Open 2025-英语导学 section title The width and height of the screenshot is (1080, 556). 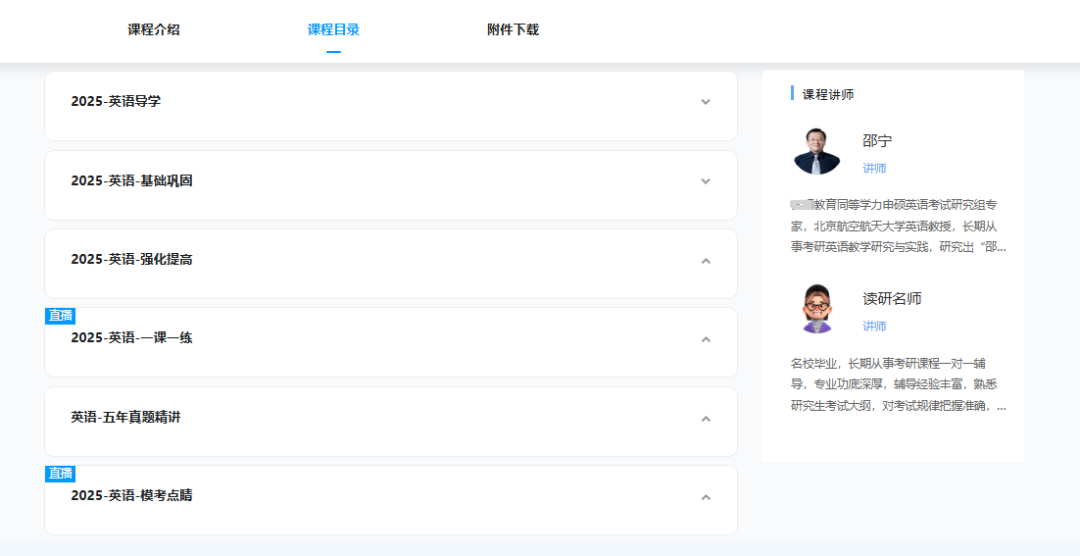[116, 101]
